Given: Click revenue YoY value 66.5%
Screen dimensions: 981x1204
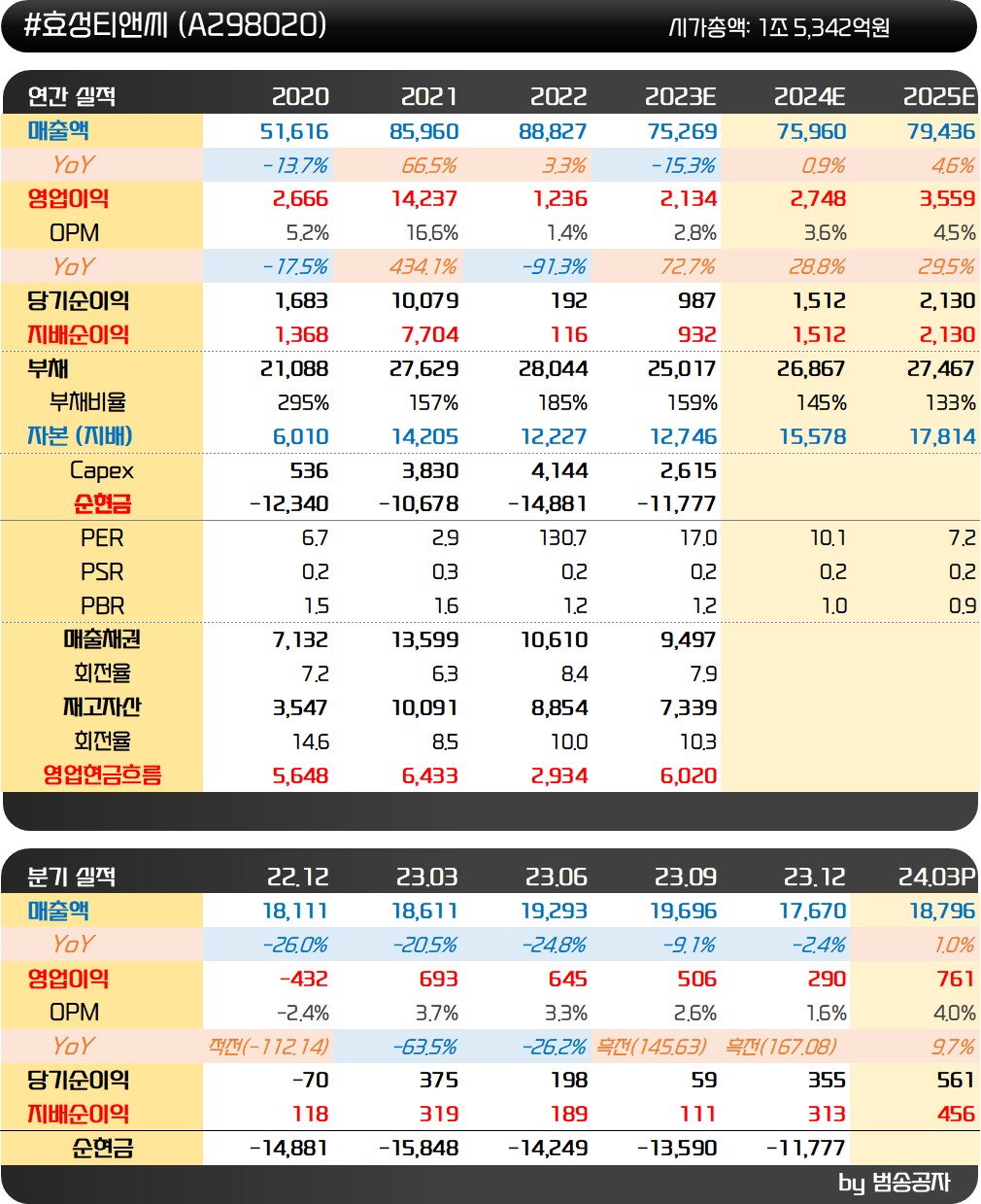Looking at the screenshot, I should pyautogui.click(x=429, y=165).
